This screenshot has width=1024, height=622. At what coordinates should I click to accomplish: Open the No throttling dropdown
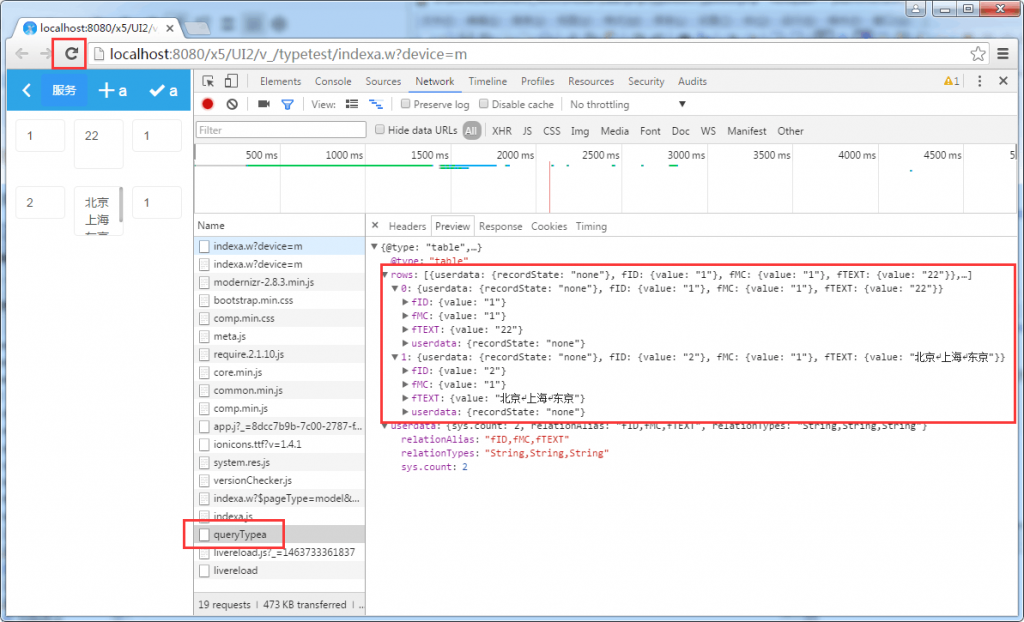point(620,104)
